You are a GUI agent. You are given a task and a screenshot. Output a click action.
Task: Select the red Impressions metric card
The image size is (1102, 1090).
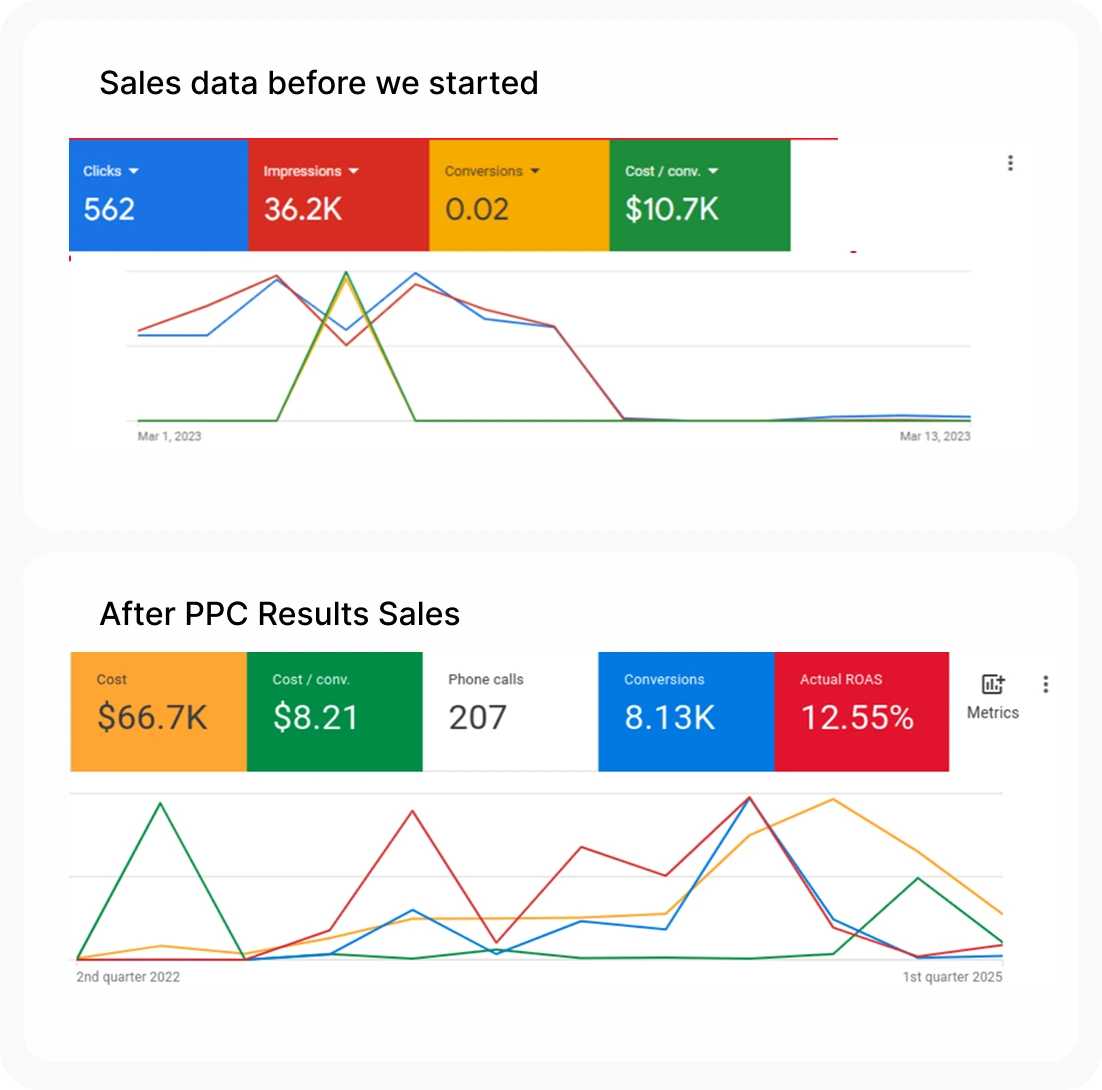click(x=337, y=195)
